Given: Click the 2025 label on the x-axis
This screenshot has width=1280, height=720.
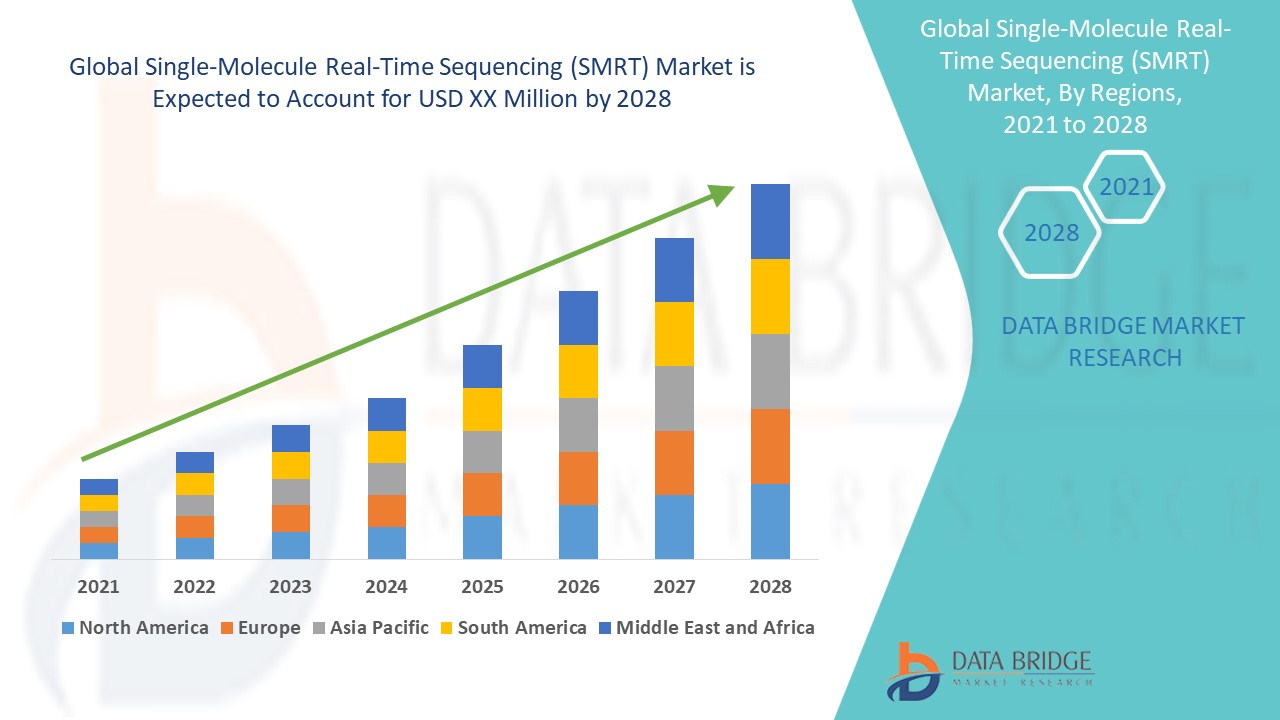Looking at the screenshot, I should (482, 587).
